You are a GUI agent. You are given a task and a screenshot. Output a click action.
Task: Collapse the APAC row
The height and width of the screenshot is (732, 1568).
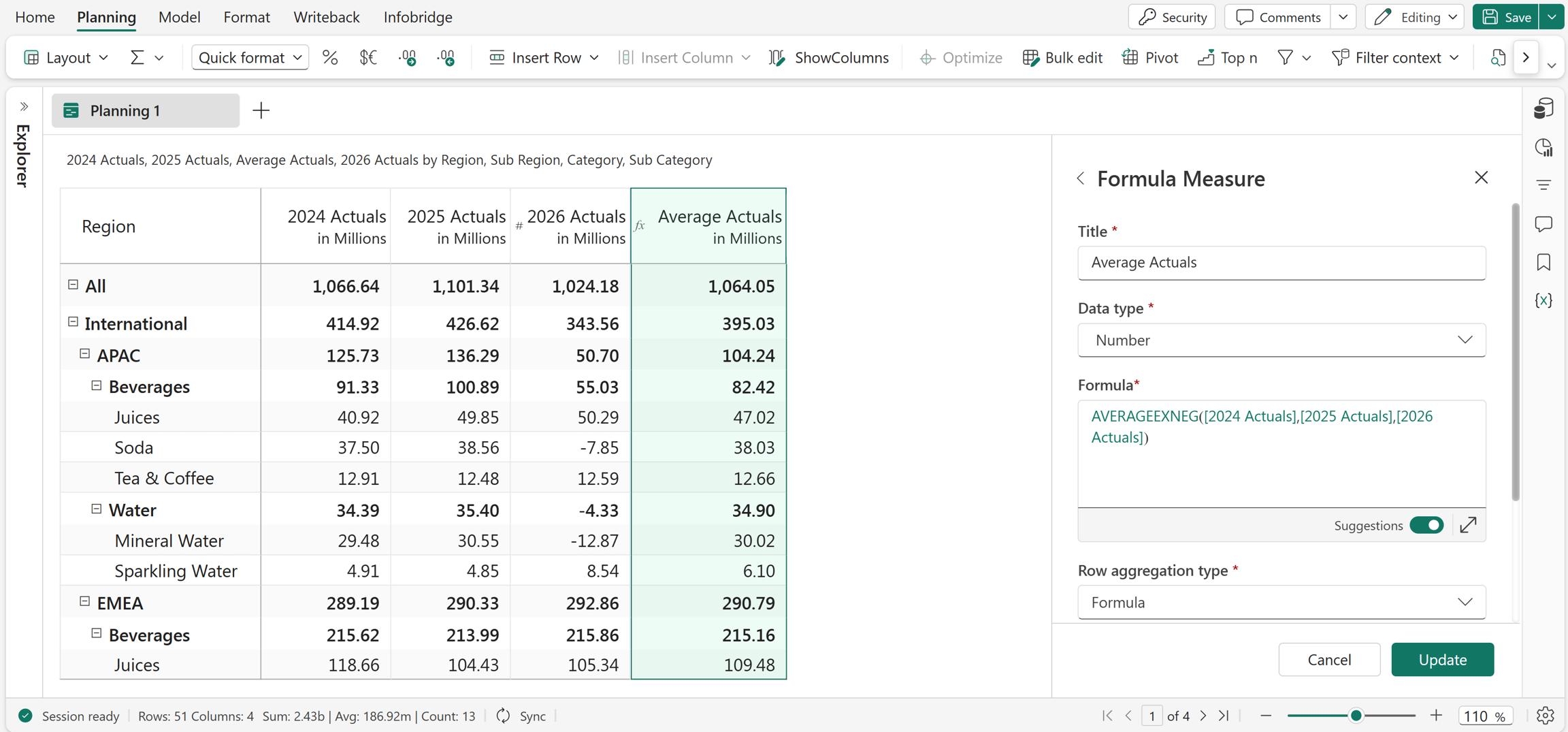84,353
